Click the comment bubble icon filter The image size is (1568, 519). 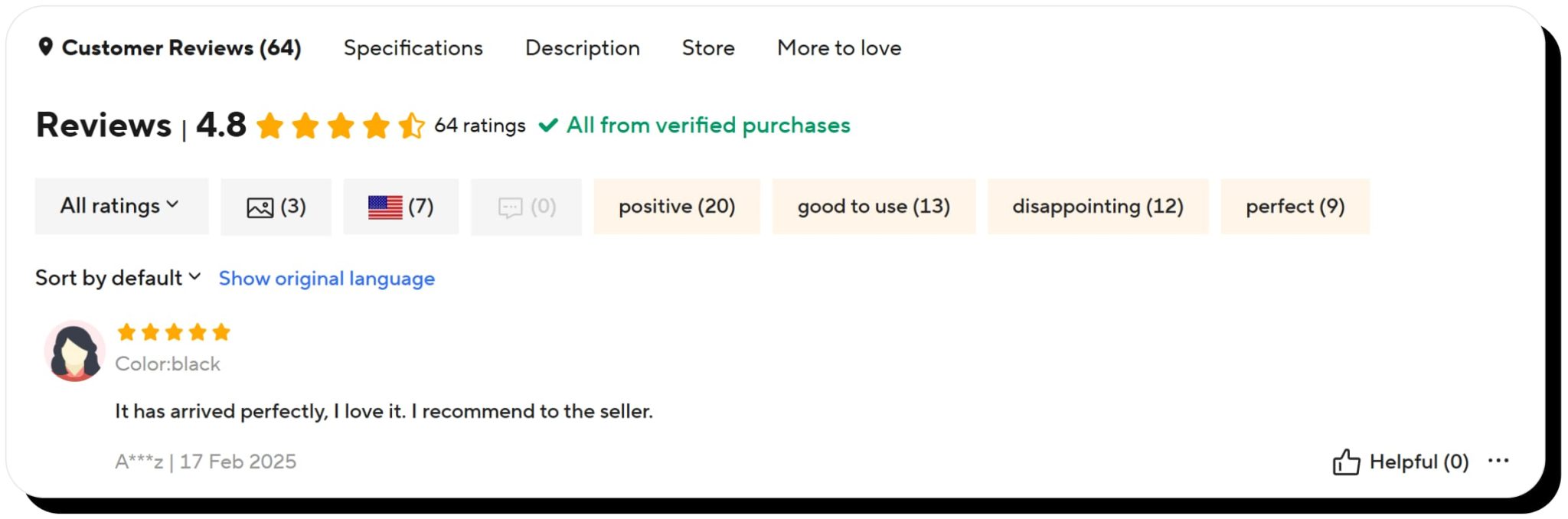coord(511,206)
